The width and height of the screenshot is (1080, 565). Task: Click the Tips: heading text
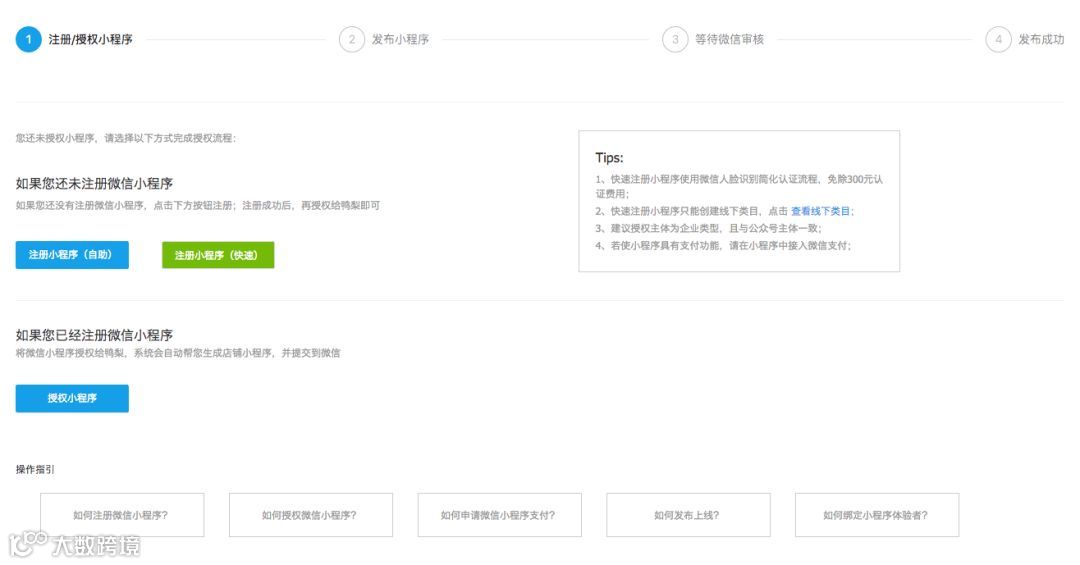point(609,158)
